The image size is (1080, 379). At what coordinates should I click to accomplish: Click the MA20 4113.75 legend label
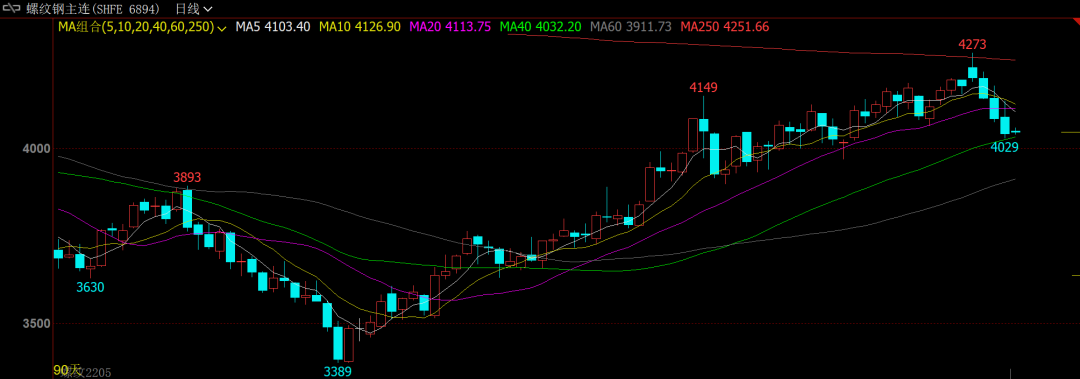point(450,27)
